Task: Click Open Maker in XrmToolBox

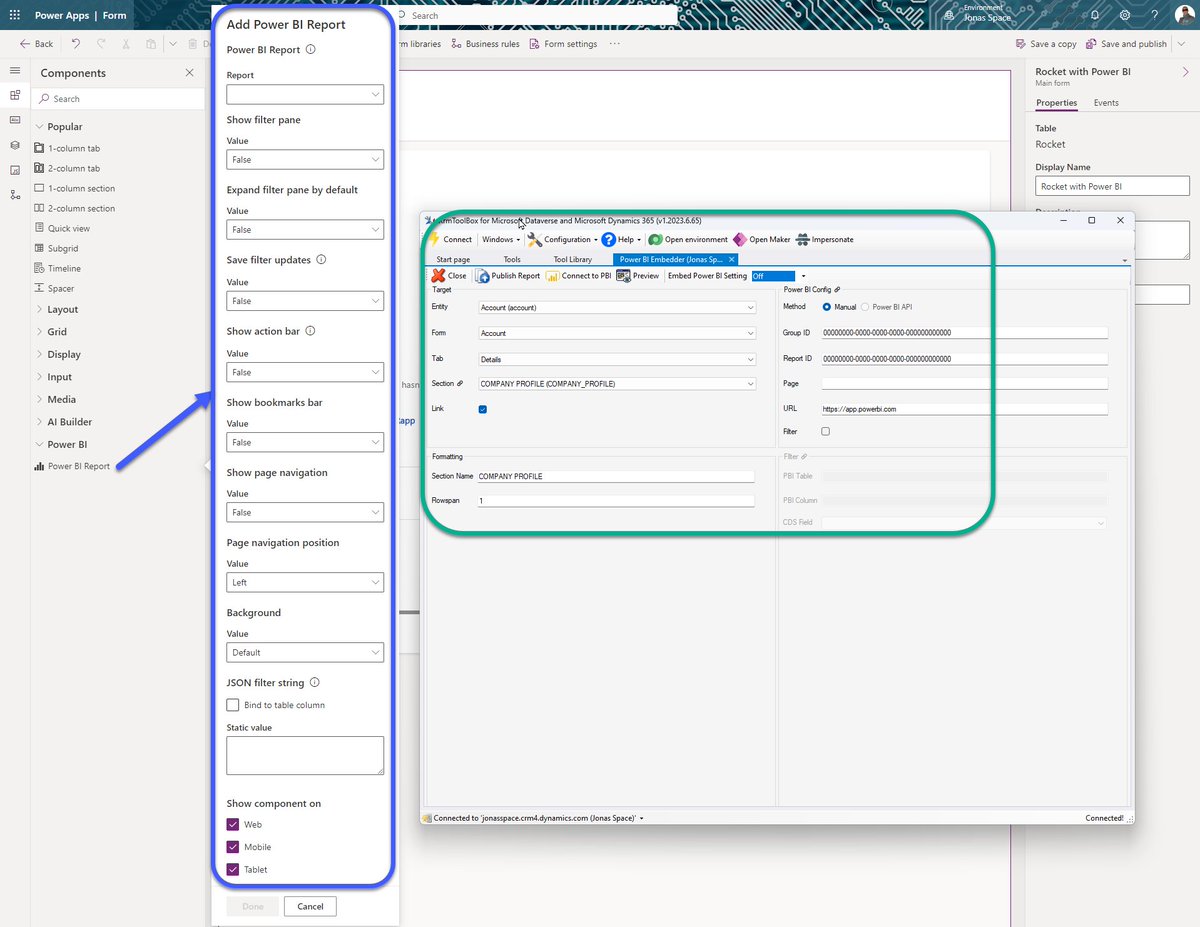Action: point(762,239)
